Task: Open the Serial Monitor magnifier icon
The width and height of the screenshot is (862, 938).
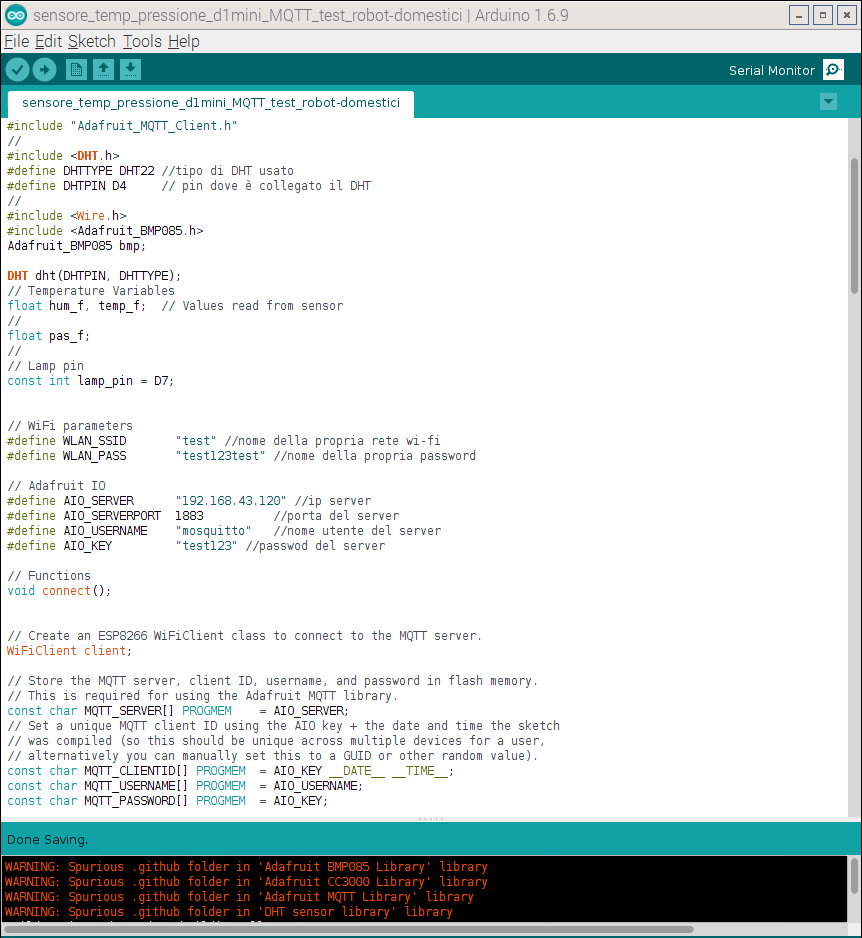Action: 833,70
